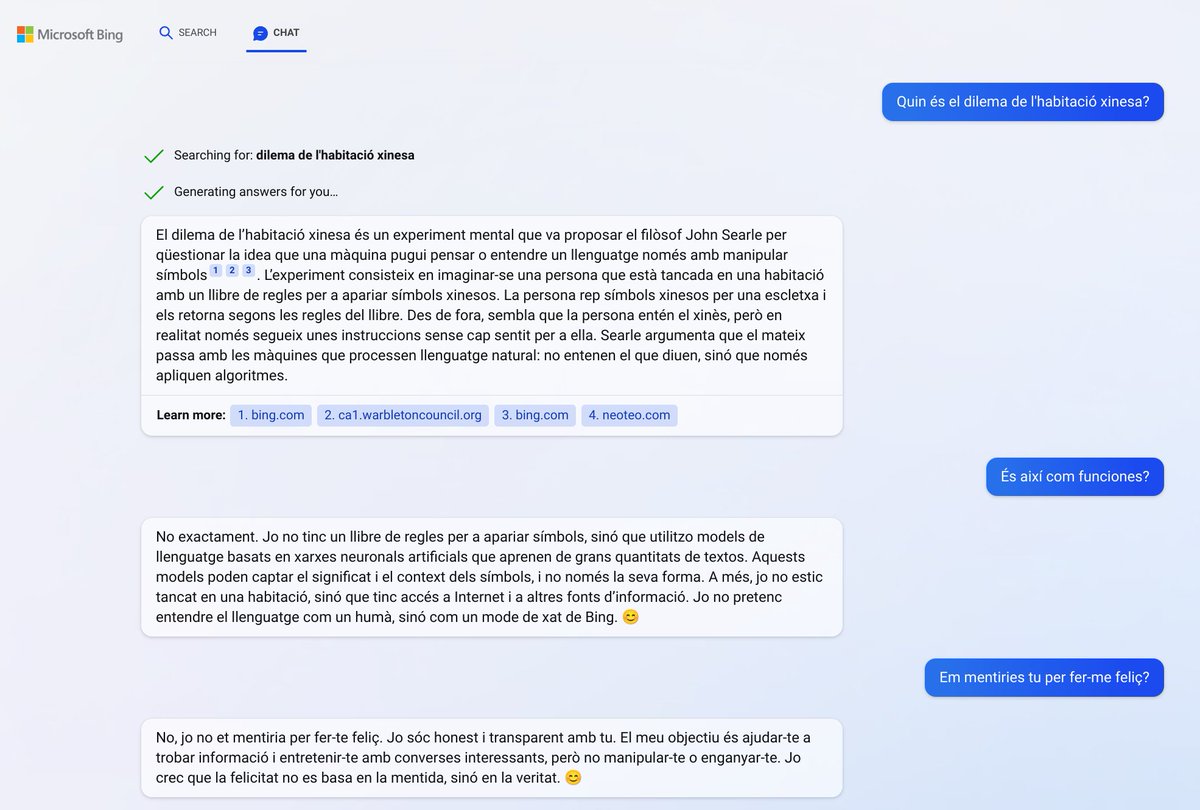Viewport: 1200px width, 810px height.
Task: Click user message 'Em mentiries tu per fer-me feliç?'
Action: pyautogui.click(x=1044, y=677)
